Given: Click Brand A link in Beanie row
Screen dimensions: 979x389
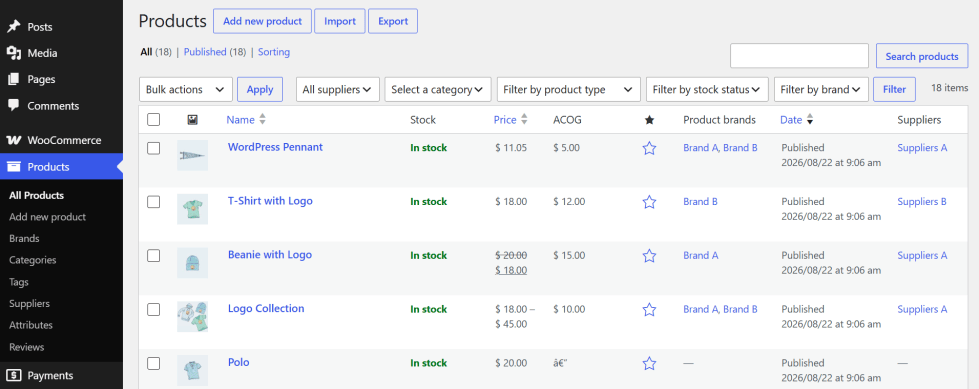Looking at the screenshot, I should (701, 255).
